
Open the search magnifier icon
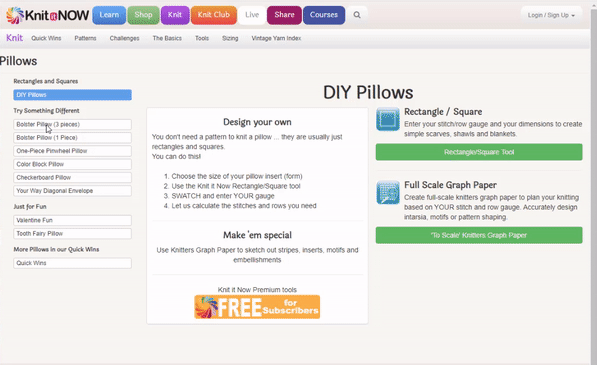coord(357,15)
